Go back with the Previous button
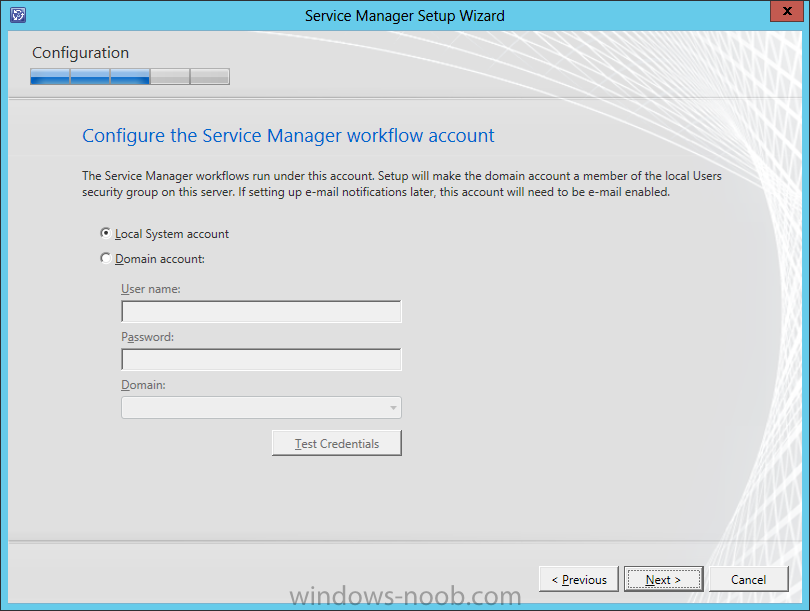Image resolution: width=810 pixels, height=611 pixels. tap(579, 579)
